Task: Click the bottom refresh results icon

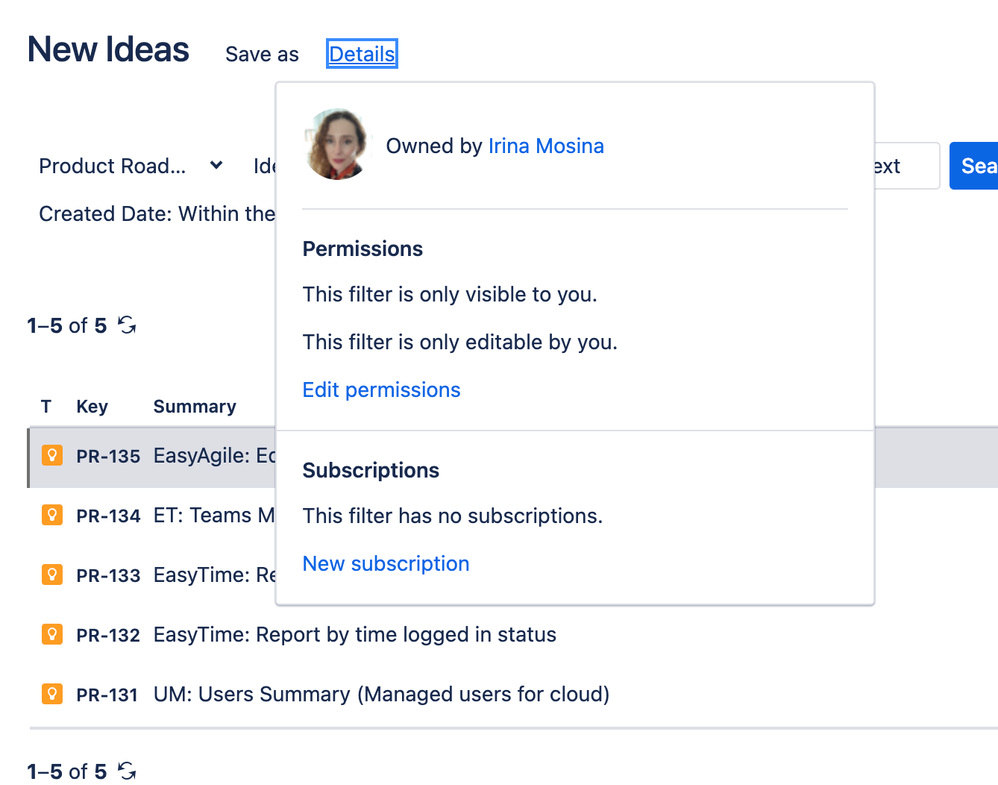Action: (127, 771)
